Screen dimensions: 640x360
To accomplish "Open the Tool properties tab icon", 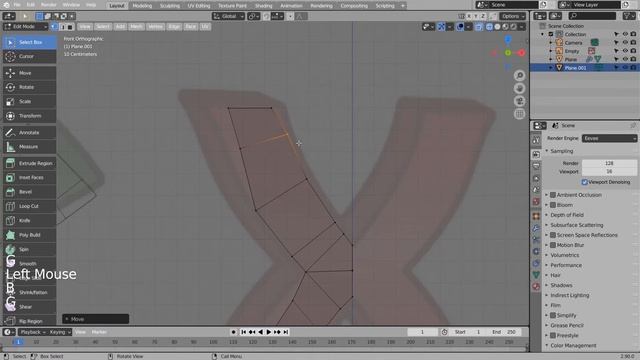I will [536, 140].
